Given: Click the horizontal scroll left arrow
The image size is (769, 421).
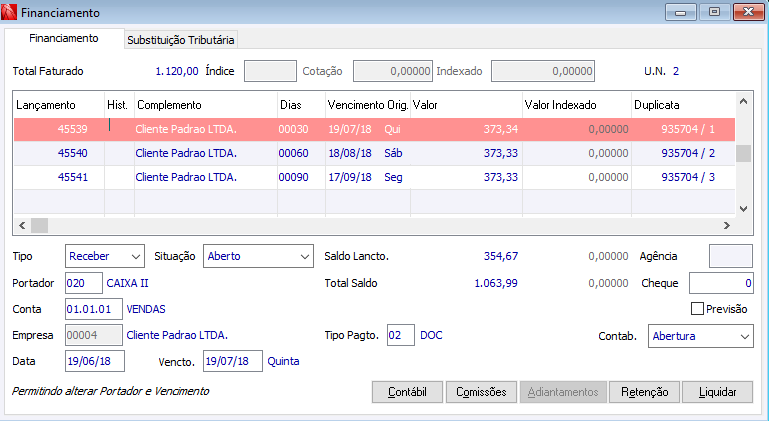Looking at the screenshot, I should [22, 226].
